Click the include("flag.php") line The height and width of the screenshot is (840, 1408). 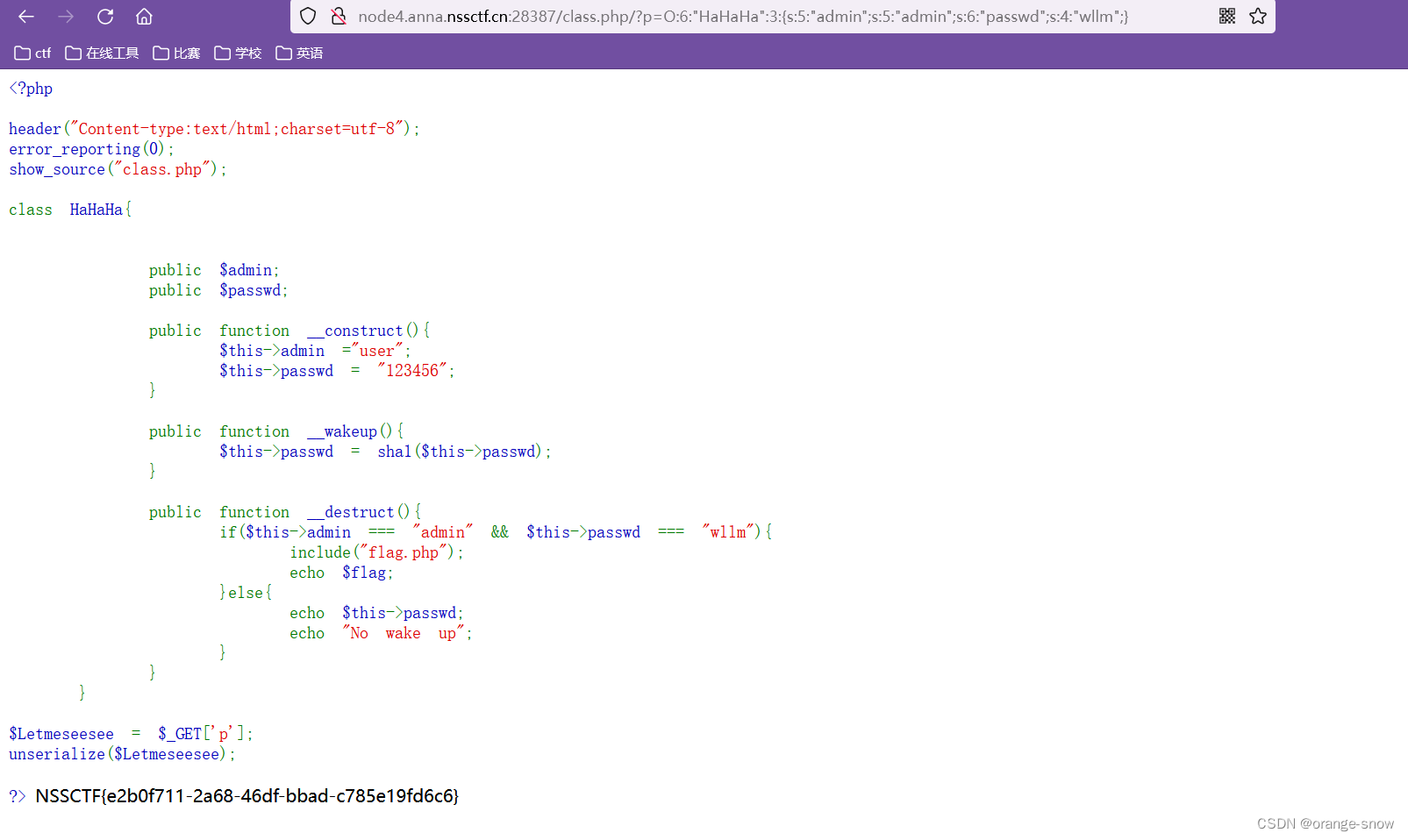pyautogui.click(x=376, y=552)
